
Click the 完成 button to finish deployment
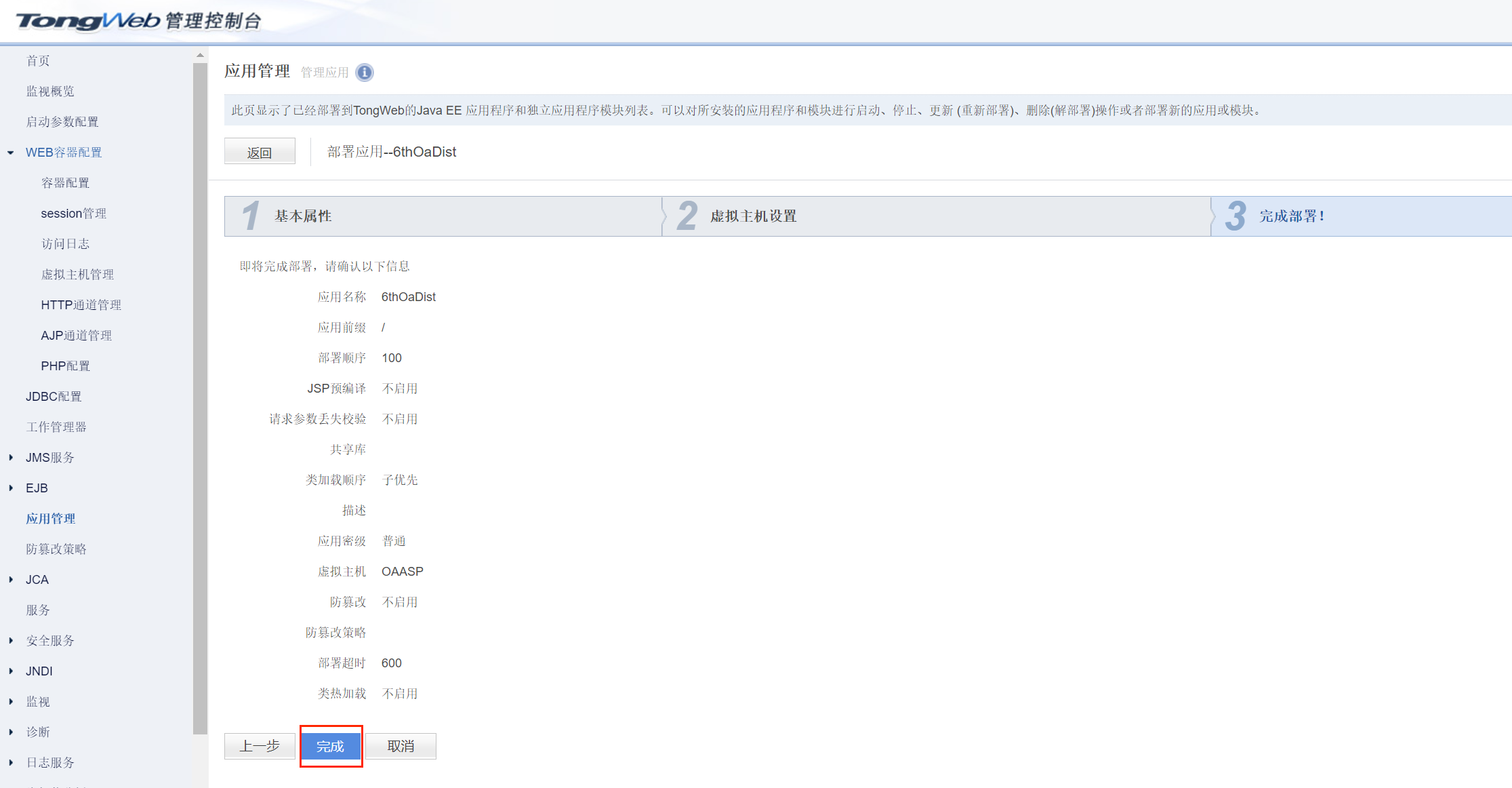[x=331, y=747]
